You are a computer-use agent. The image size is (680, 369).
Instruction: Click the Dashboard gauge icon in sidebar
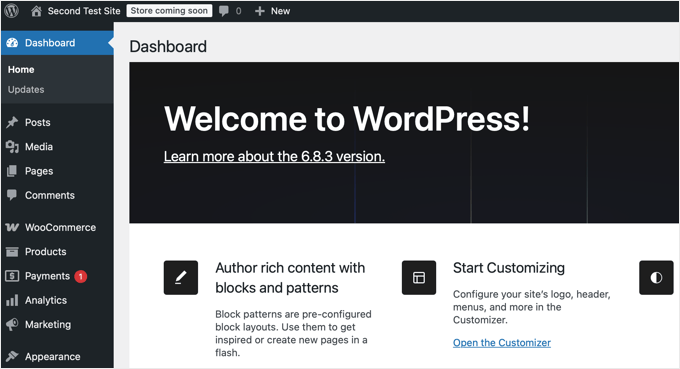point(12,43)
